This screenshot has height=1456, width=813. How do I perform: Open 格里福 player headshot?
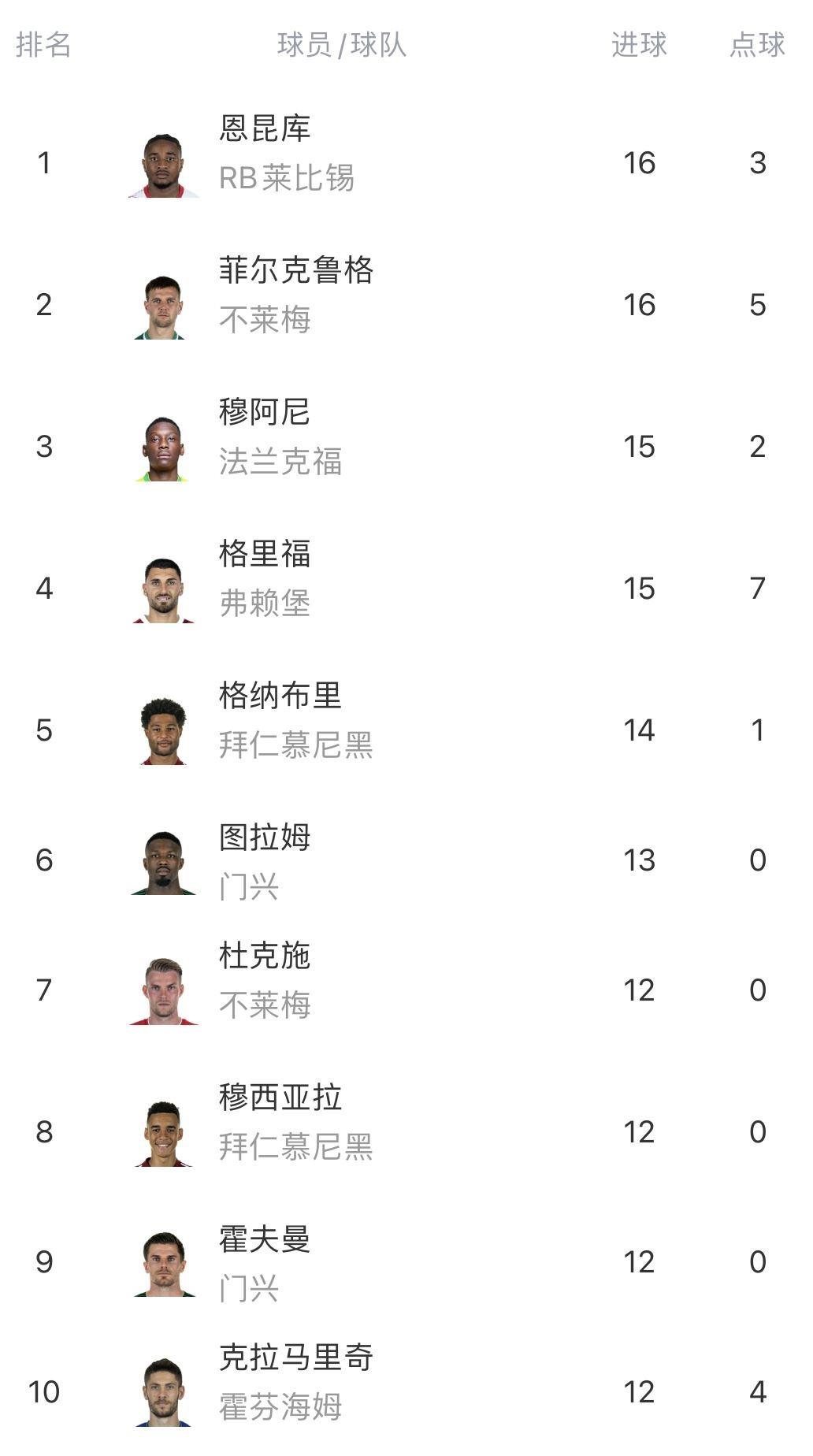point(164,589)
